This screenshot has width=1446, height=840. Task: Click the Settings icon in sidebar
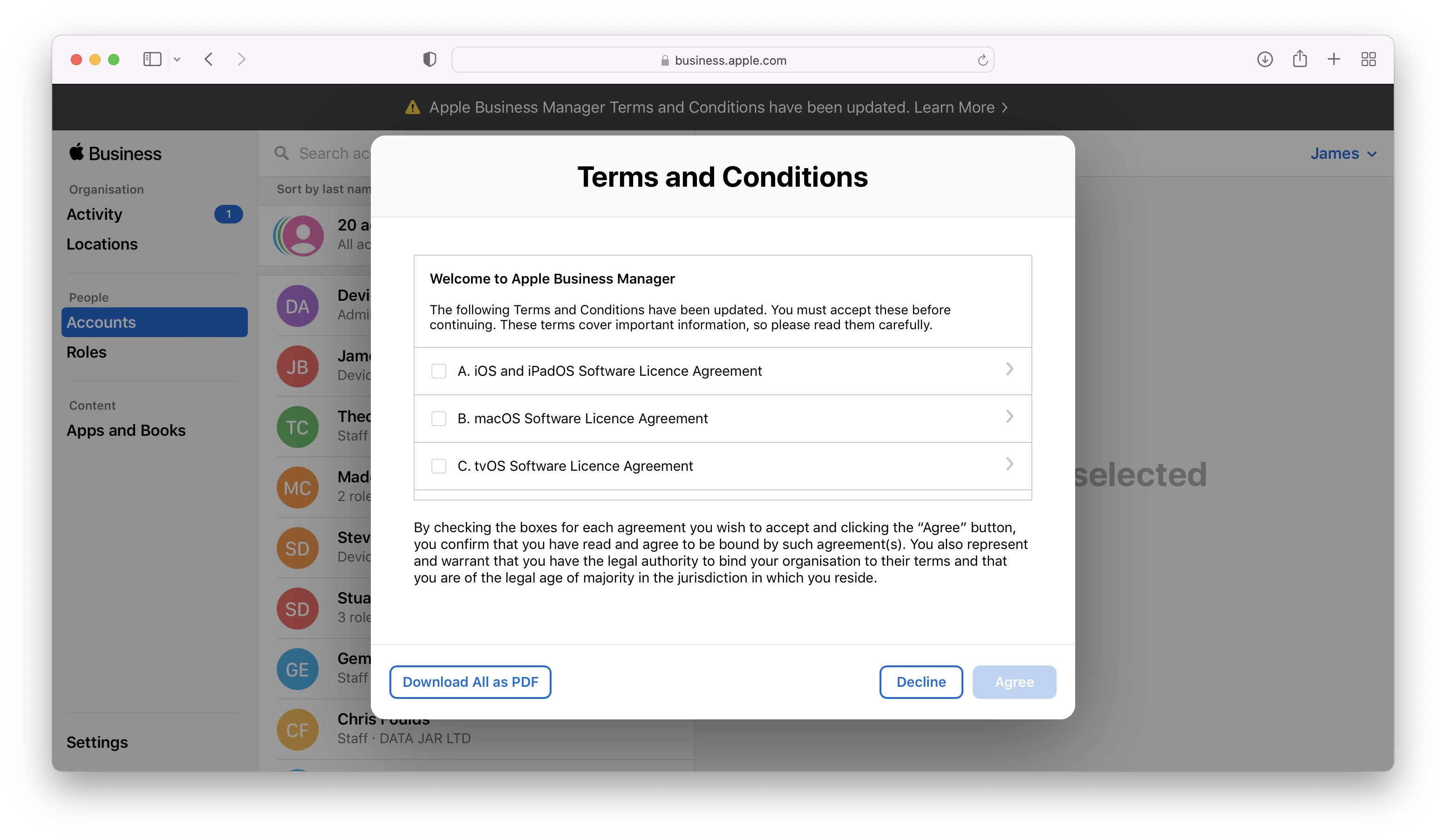[97, 741]
